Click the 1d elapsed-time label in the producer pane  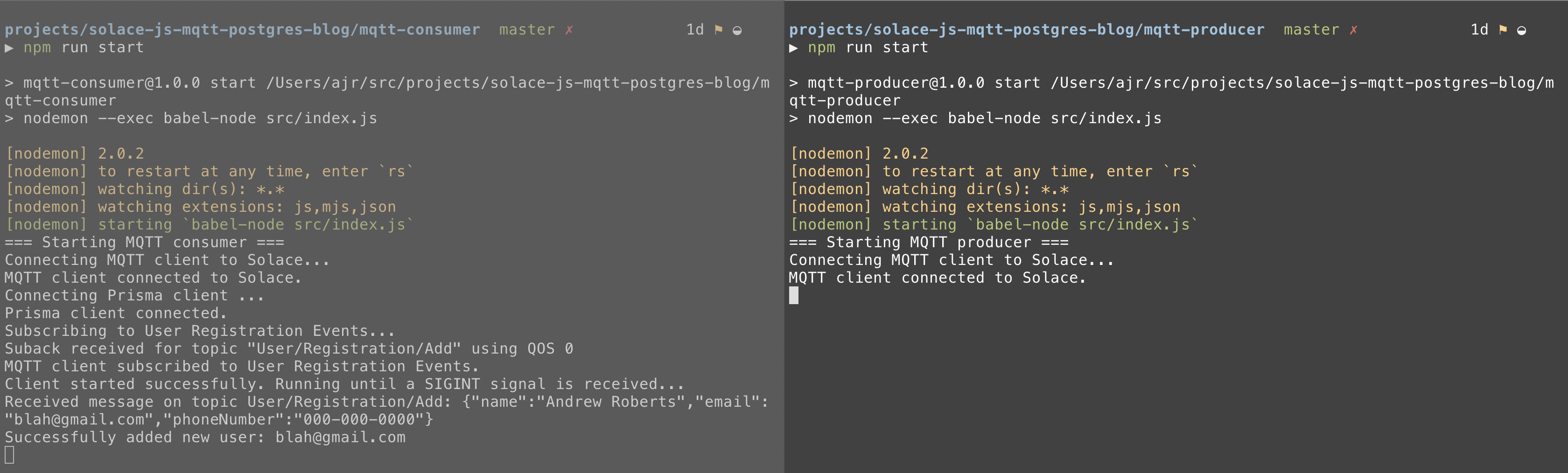[x=1479, y=30]
